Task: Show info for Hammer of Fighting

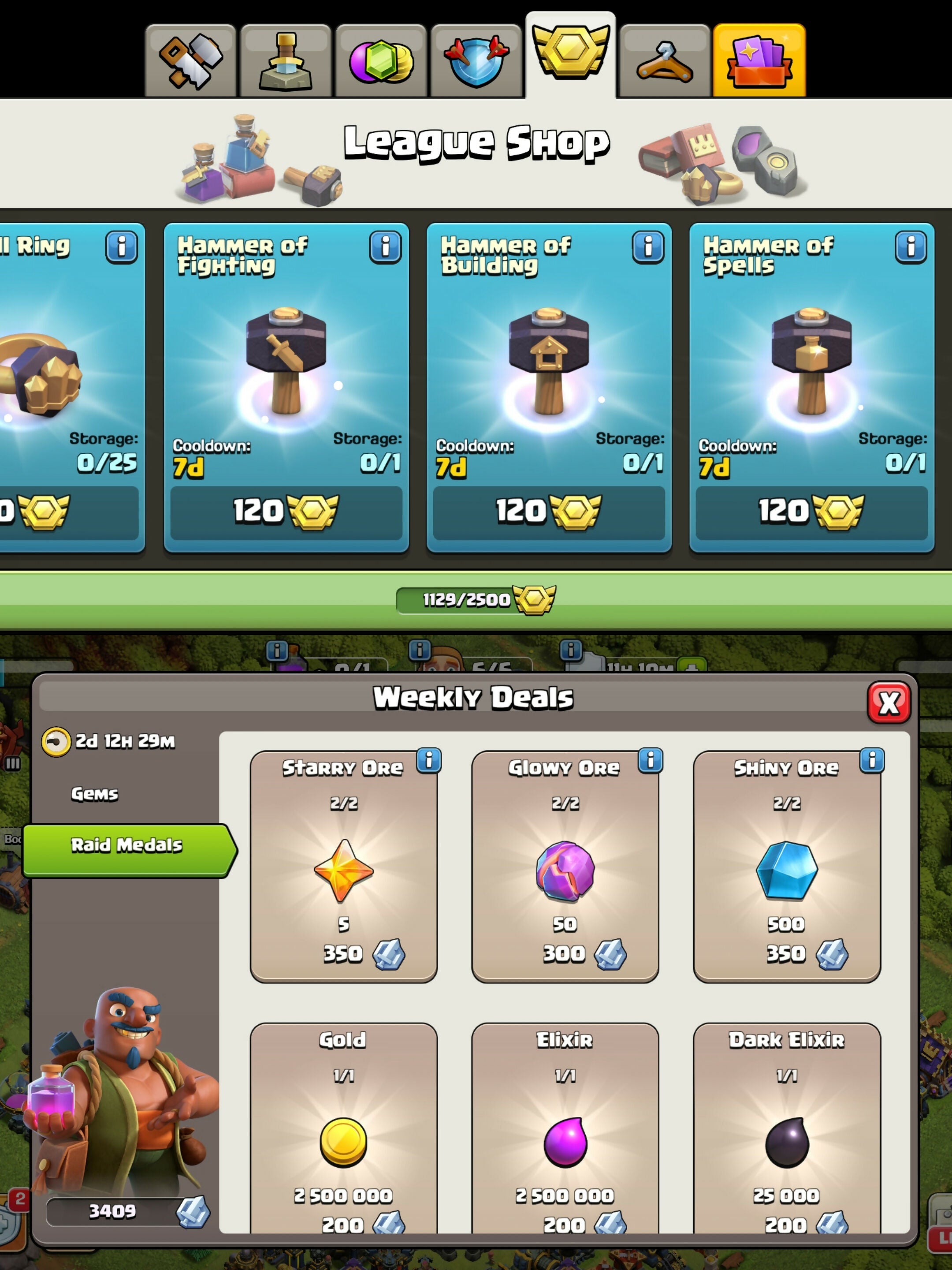Action: click(385, 247)
